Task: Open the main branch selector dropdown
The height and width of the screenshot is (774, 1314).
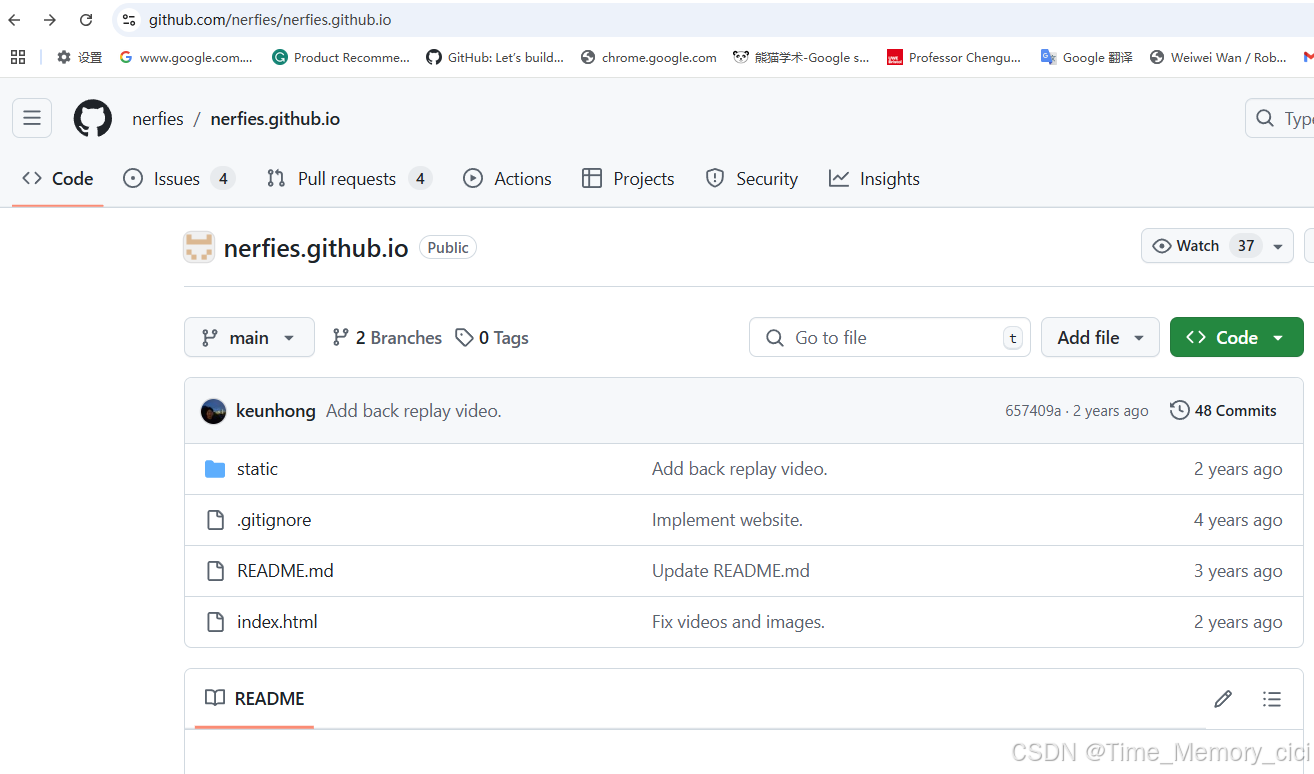Action: pyautogui.click(x=249, y=338)
